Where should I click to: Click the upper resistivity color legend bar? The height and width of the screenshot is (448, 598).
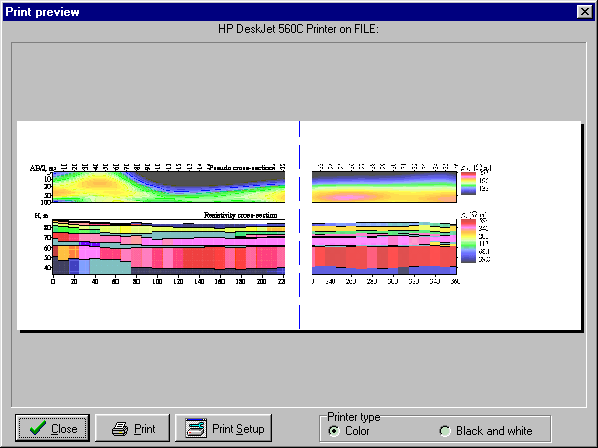point(468,183)
